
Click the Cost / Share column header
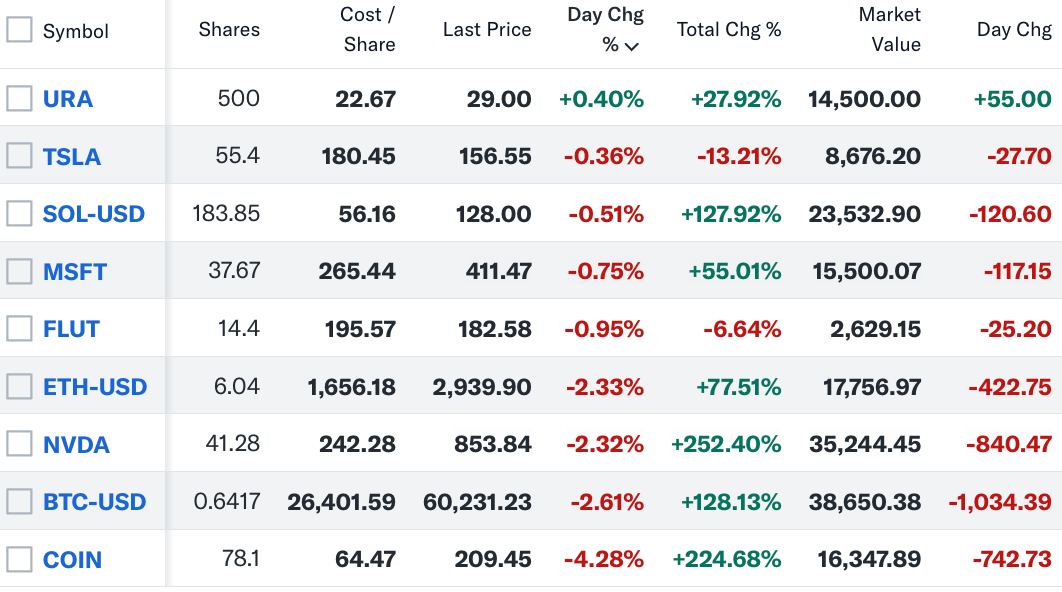point(368,30)
